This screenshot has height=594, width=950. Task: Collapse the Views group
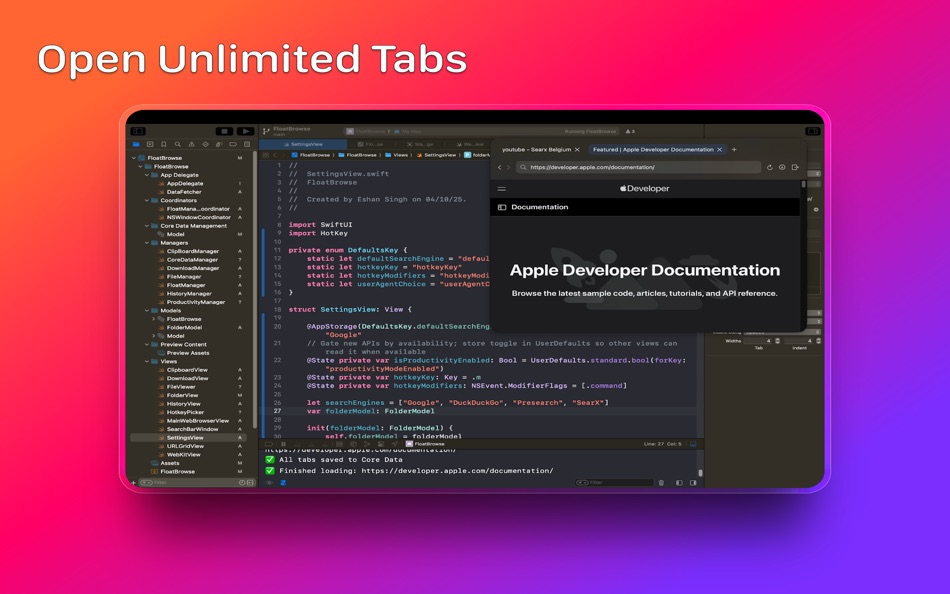147,361
